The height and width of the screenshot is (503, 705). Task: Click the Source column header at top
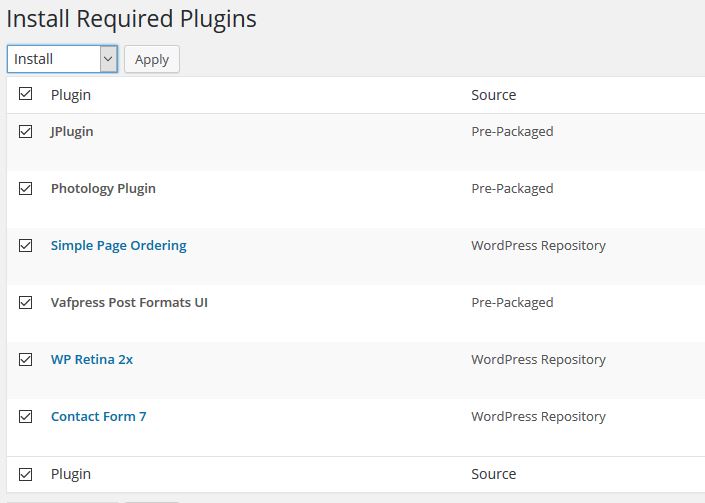493,95
